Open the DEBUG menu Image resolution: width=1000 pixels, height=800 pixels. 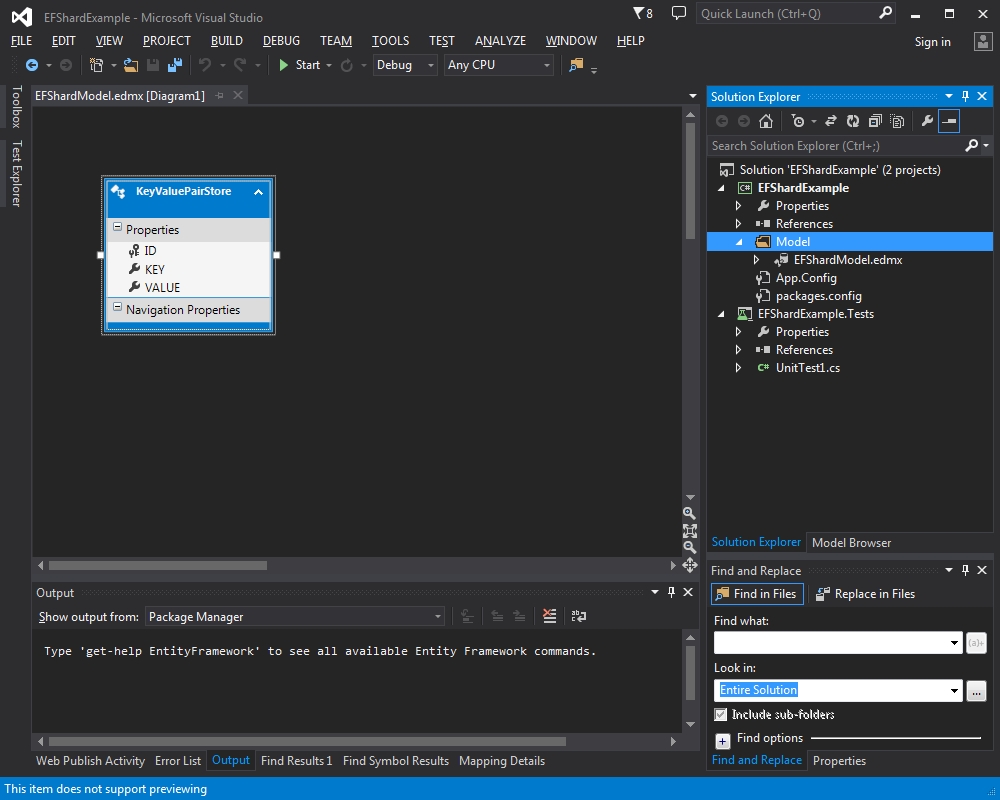click(x=281, y=41)
